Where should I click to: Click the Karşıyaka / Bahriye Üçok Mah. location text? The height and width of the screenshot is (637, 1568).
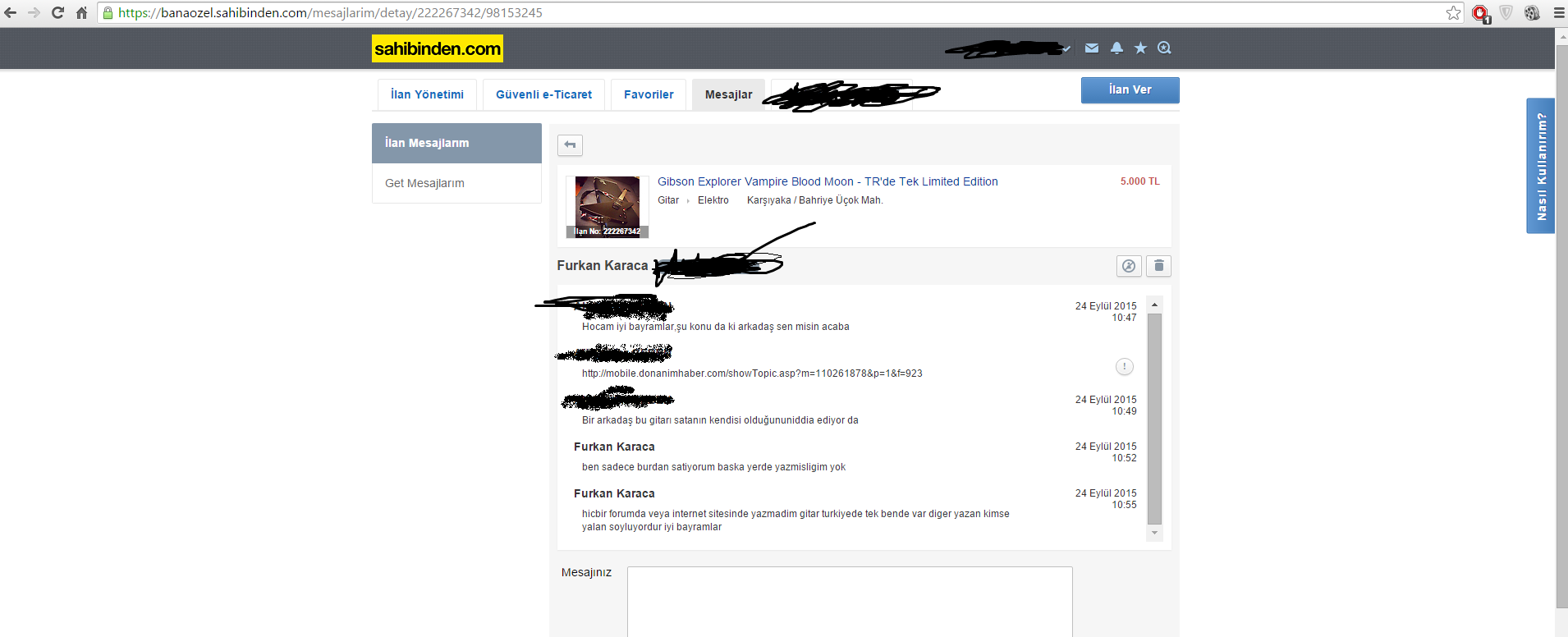click(815, 200)
